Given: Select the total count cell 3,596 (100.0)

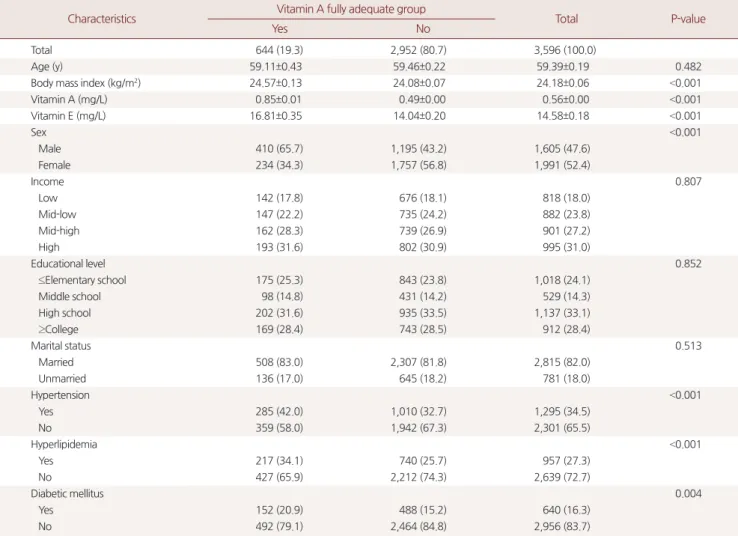Looking at the screenshot, I should 565,50.
